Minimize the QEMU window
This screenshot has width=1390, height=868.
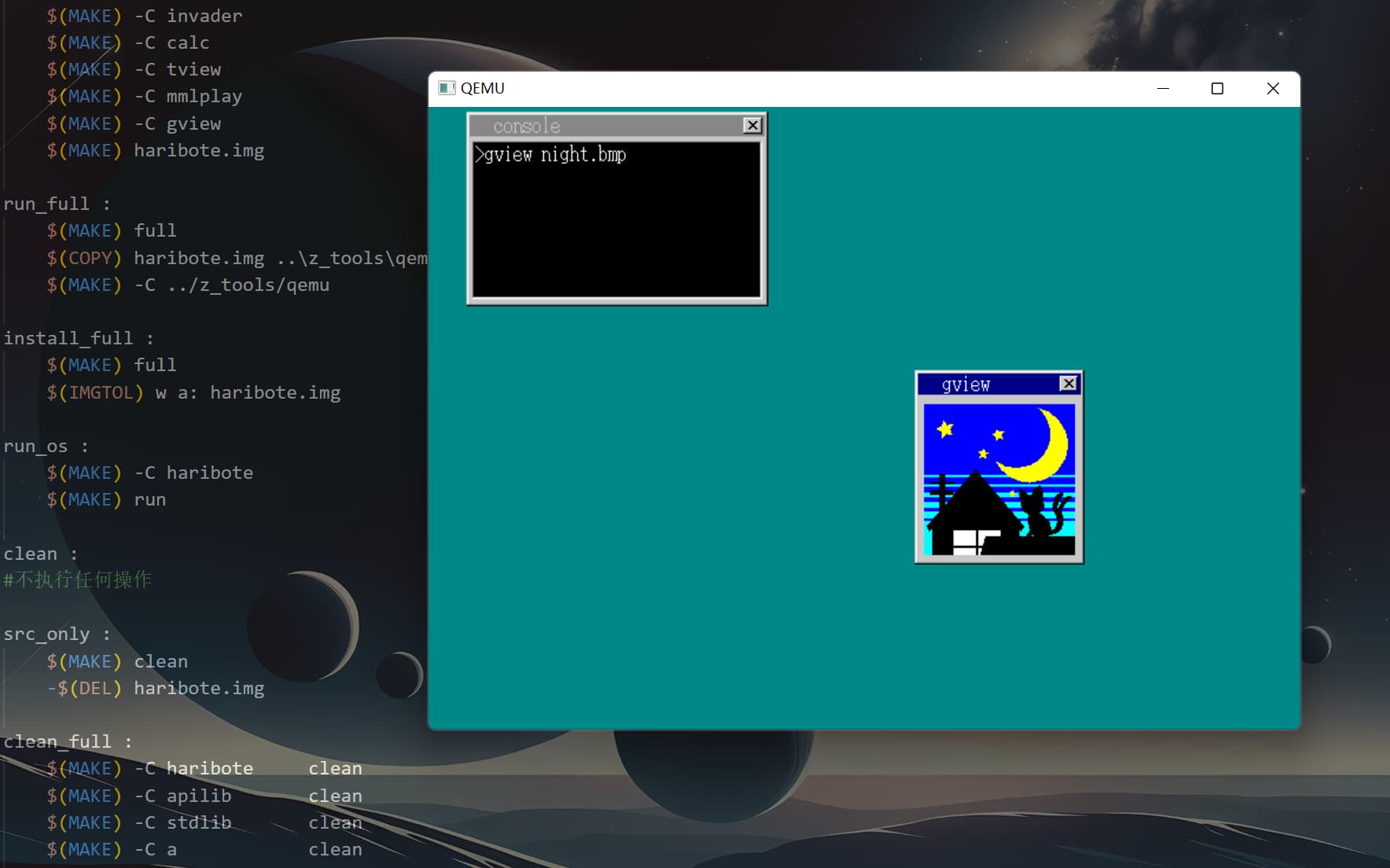click(1163, 89)
